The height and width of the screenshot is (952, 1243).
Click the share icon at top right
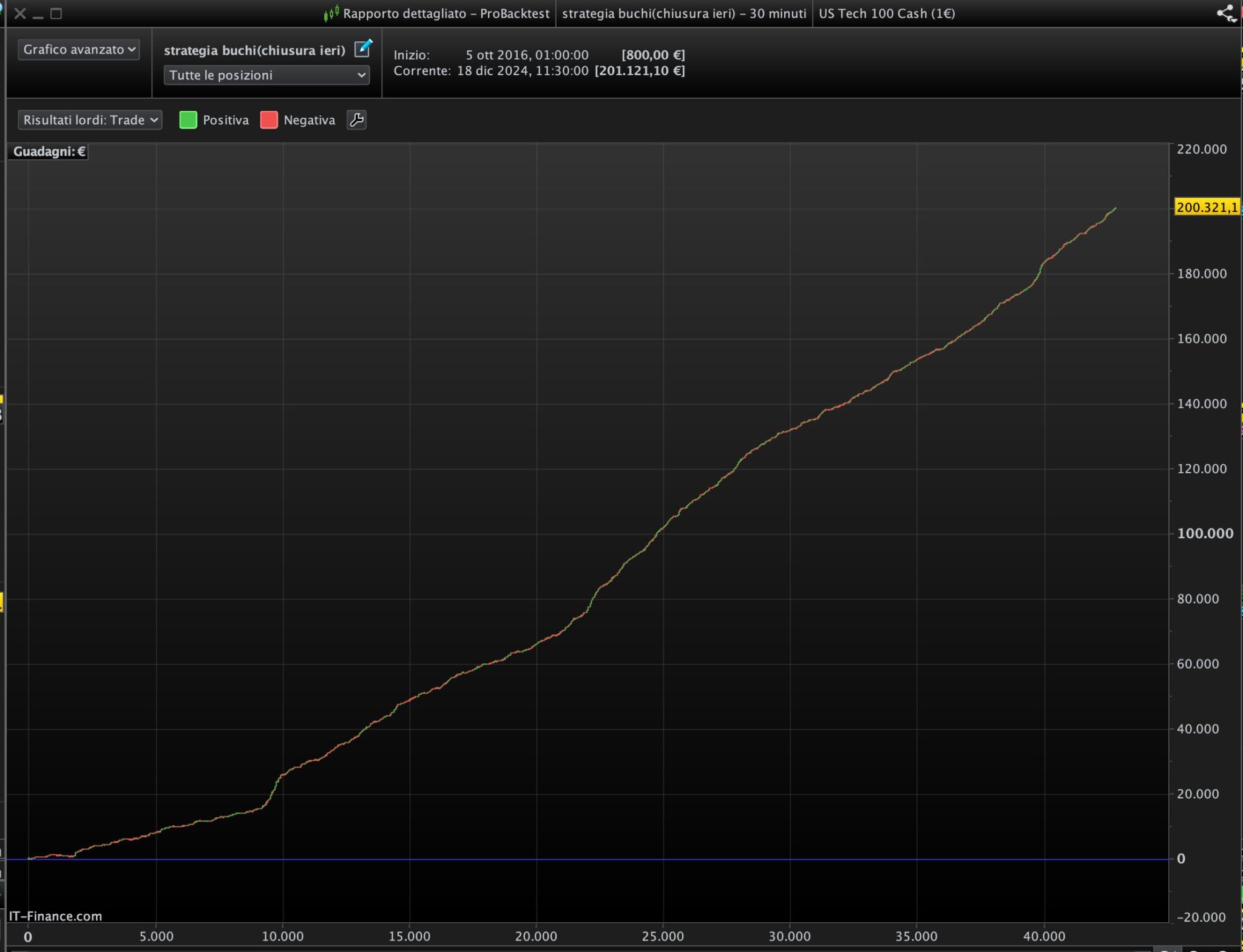pos(1225,13)
